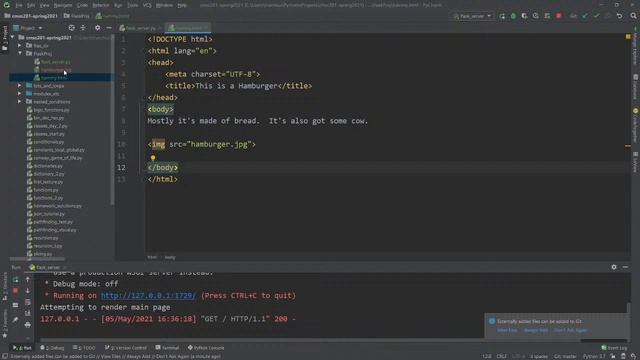
Task: Click Rerun icon in Run panel
Action: pos(16,280)
